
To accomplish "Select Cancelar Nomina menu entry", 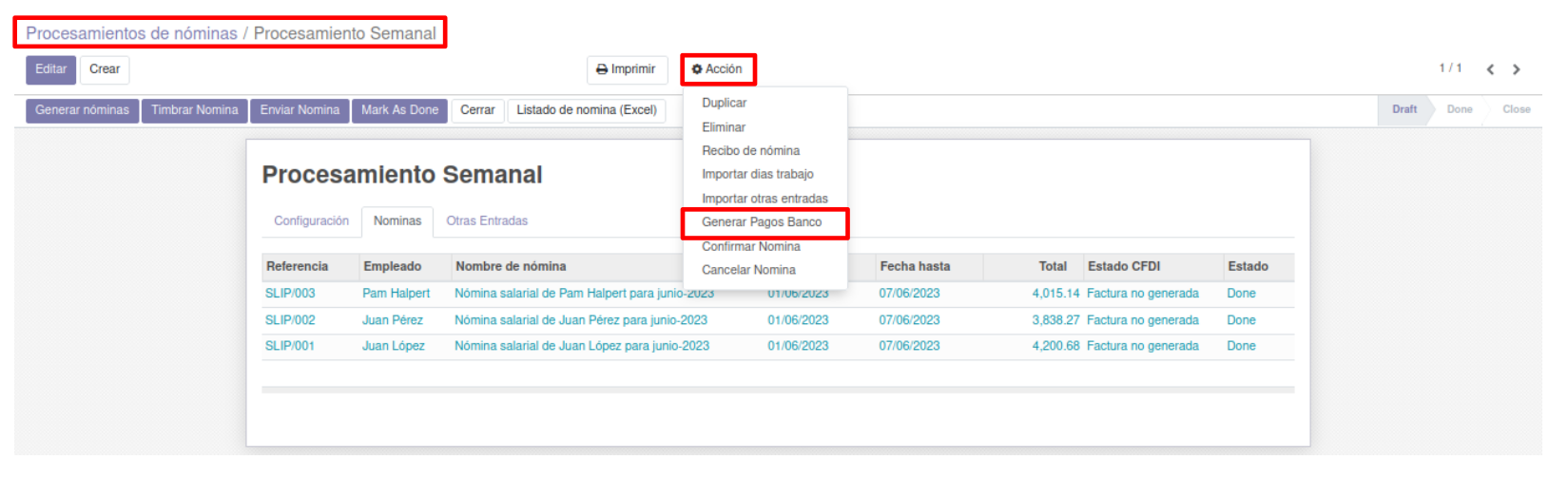I will (748, 270).
